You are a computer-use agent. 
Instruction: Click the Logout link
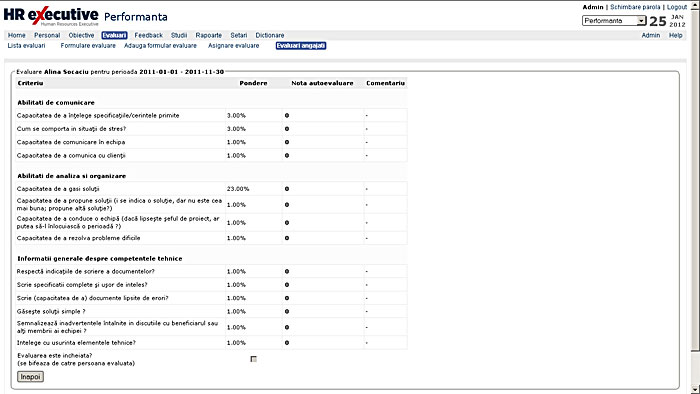677,7
